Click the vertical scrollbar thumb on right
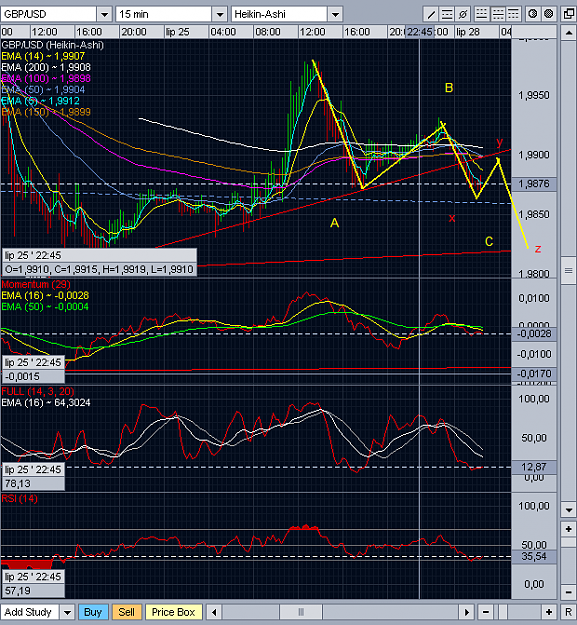The width and height of the screenshot is (577, 625). [x=568, y=271]
